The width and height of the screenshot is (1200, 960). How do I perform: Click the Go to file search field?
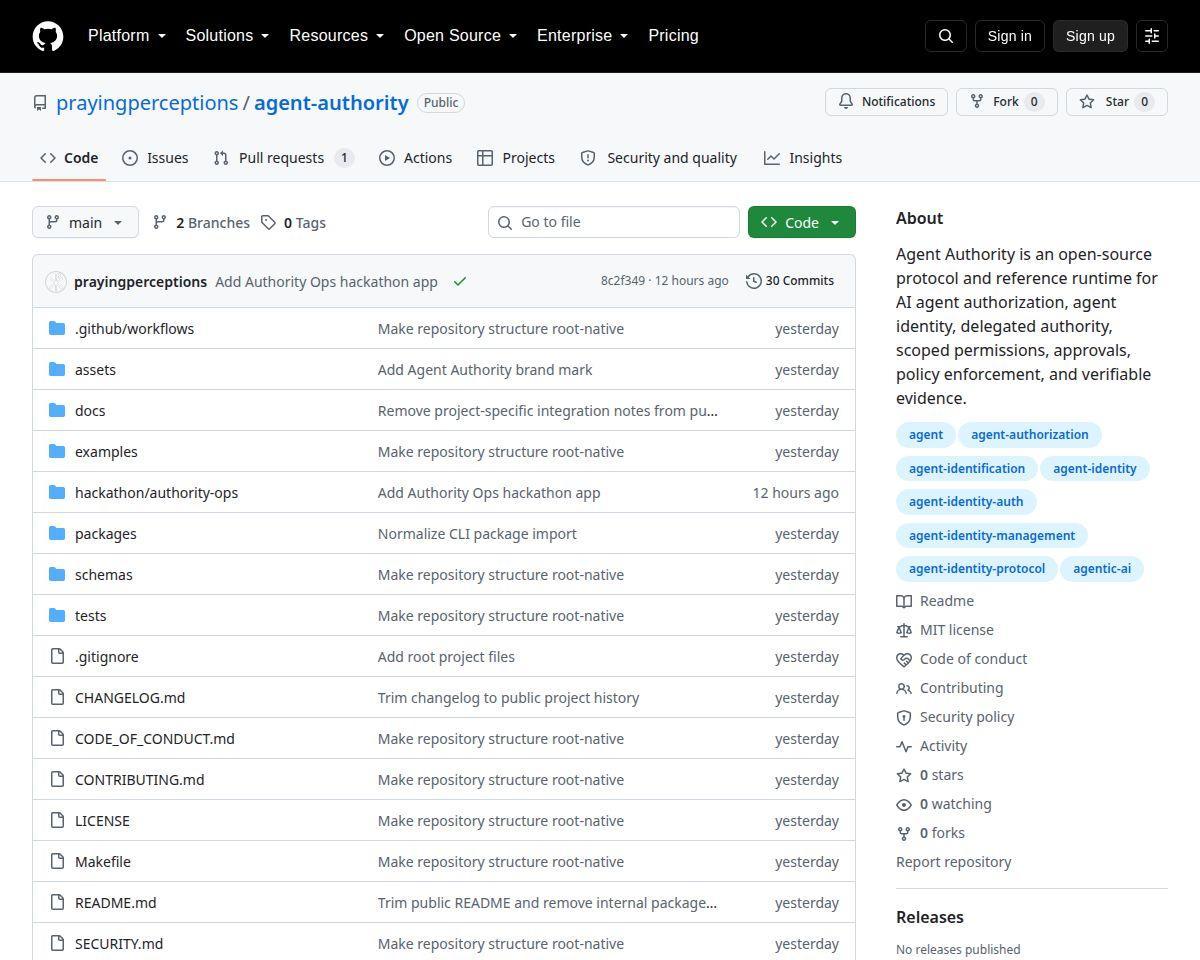614,222
